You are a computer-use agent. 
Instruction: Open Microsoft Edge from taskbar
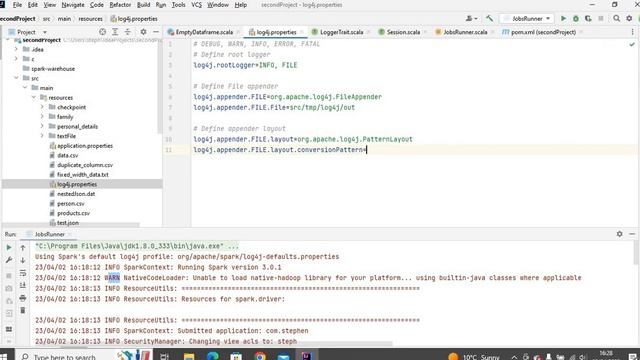(x=212, y=356)
